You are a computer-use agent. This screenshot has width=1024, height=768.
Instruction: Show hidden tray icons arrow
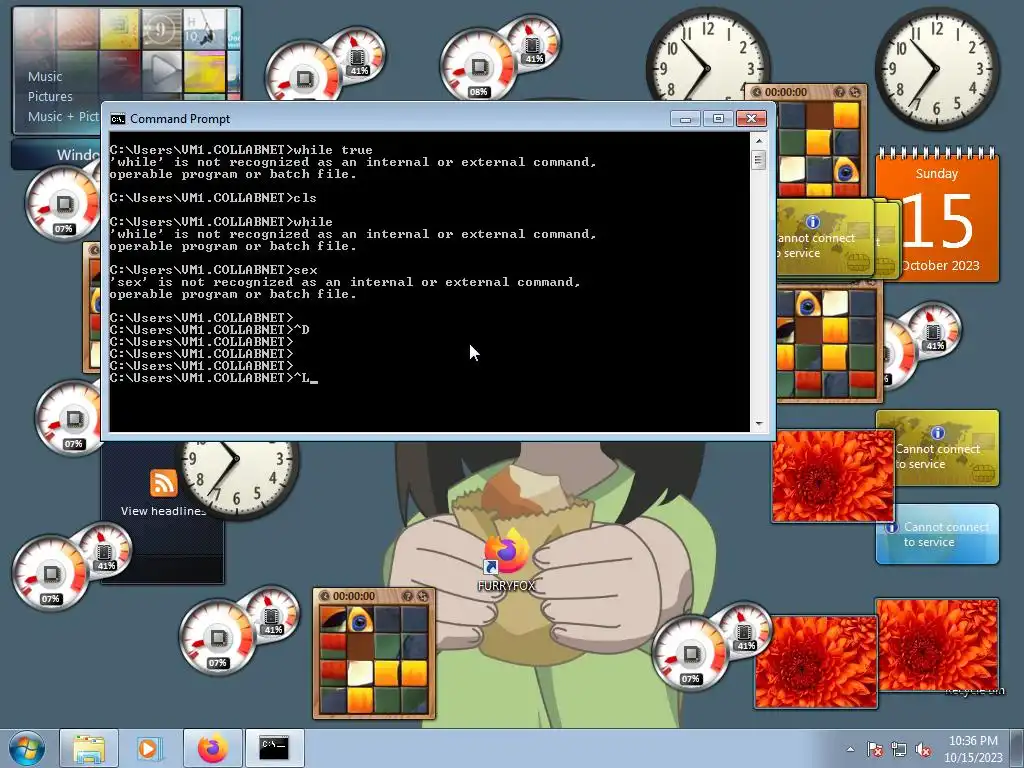[x=850, y=749]
